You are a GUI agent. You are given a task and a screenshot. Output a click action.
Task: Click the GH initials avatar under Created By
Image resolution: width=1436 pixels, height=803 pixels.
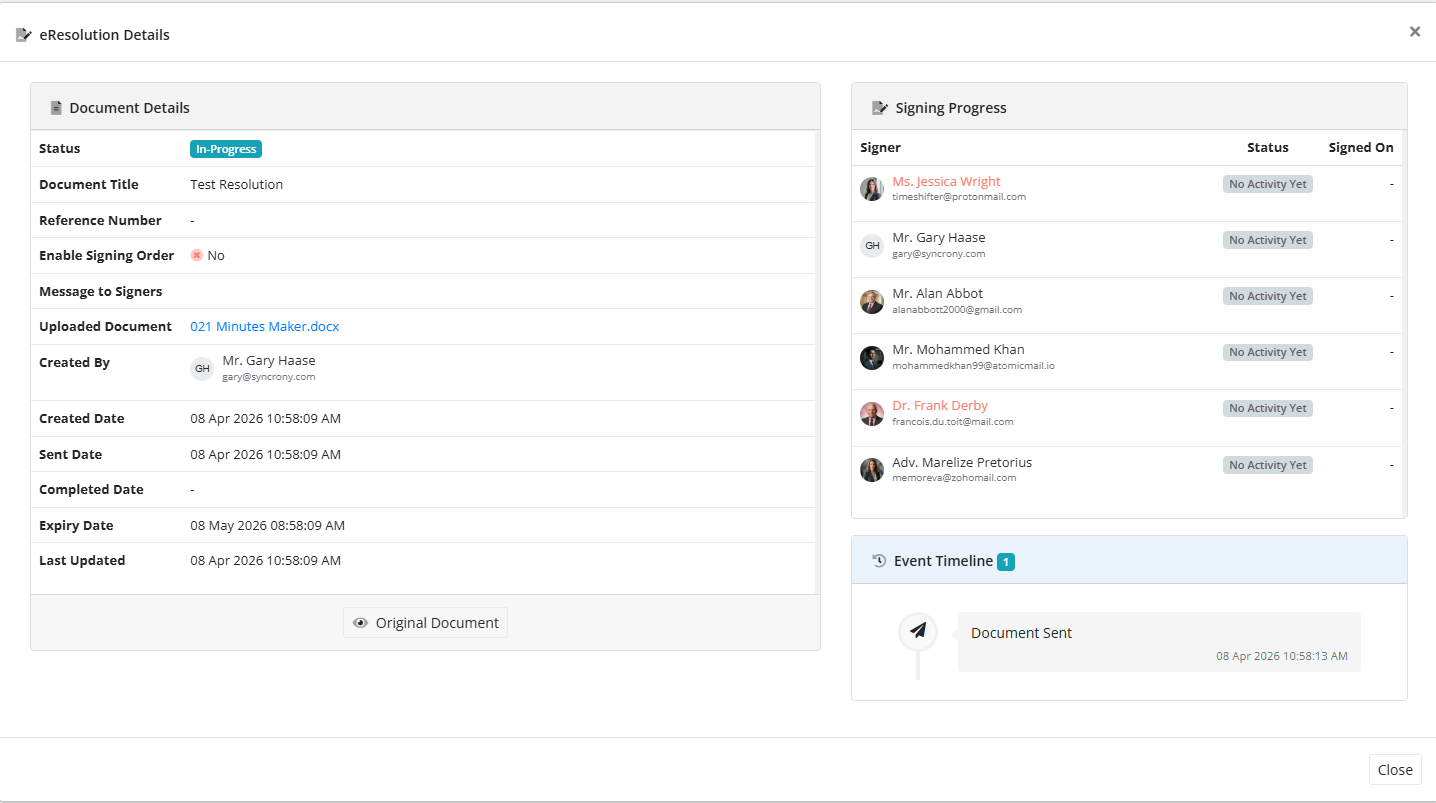click(202, 368)
